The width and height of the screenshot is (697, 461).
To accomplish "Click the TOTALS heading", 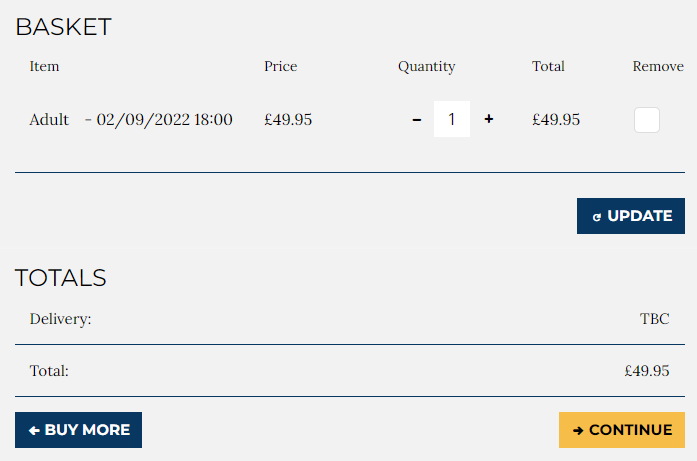I will coord(60,278).
